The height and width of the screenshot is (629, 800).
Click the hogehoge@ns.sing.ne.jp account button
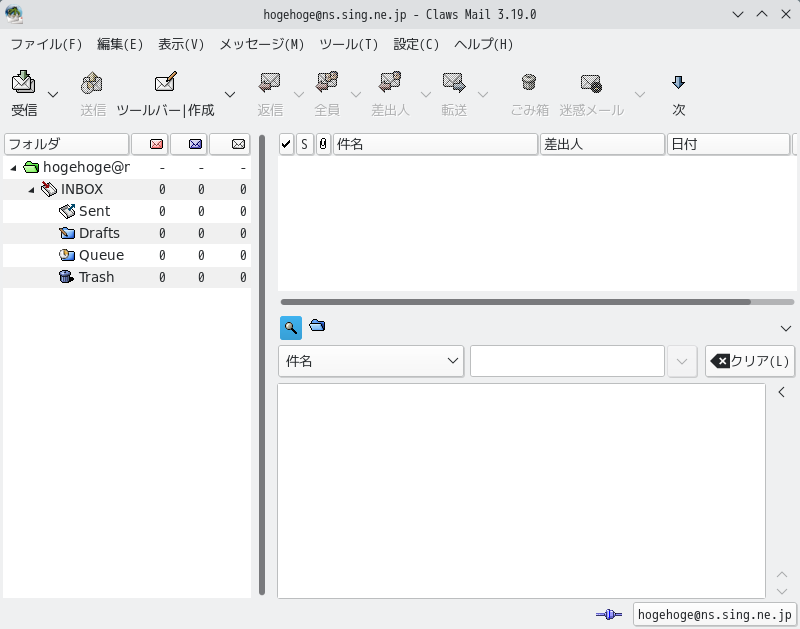pos(714,615)
